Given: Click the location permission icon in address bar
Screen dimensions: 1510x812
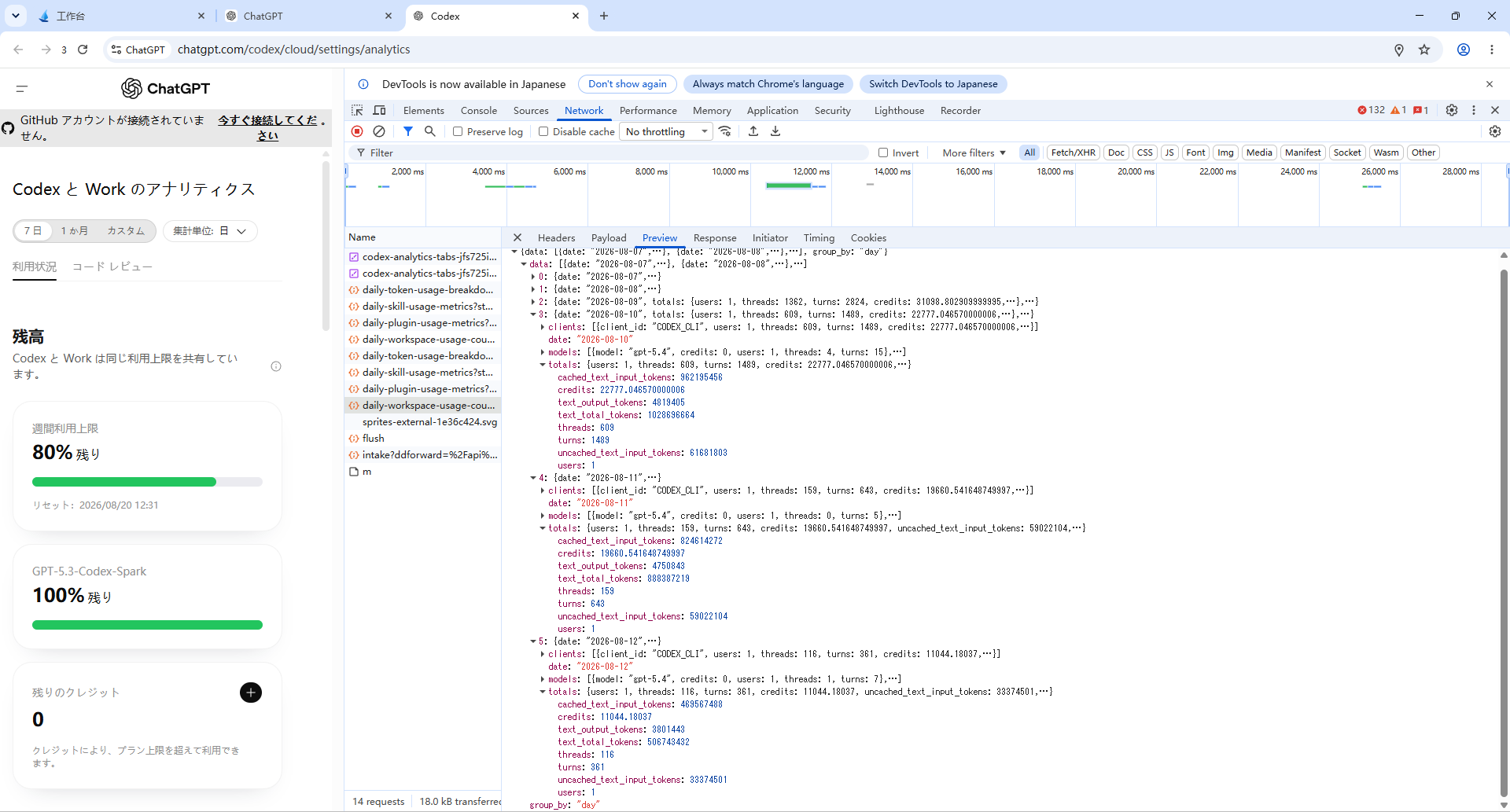Looking at the screenshot, I should [1399, 50].
